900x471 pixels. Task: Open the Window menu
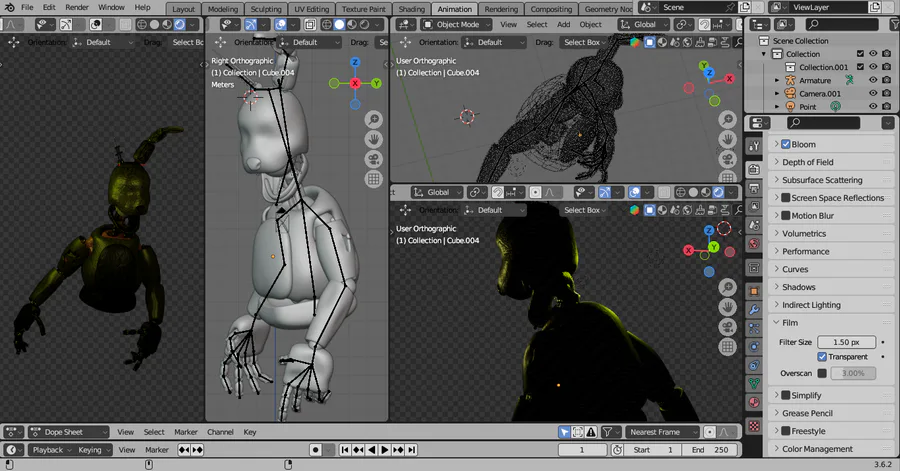[111, 7]
